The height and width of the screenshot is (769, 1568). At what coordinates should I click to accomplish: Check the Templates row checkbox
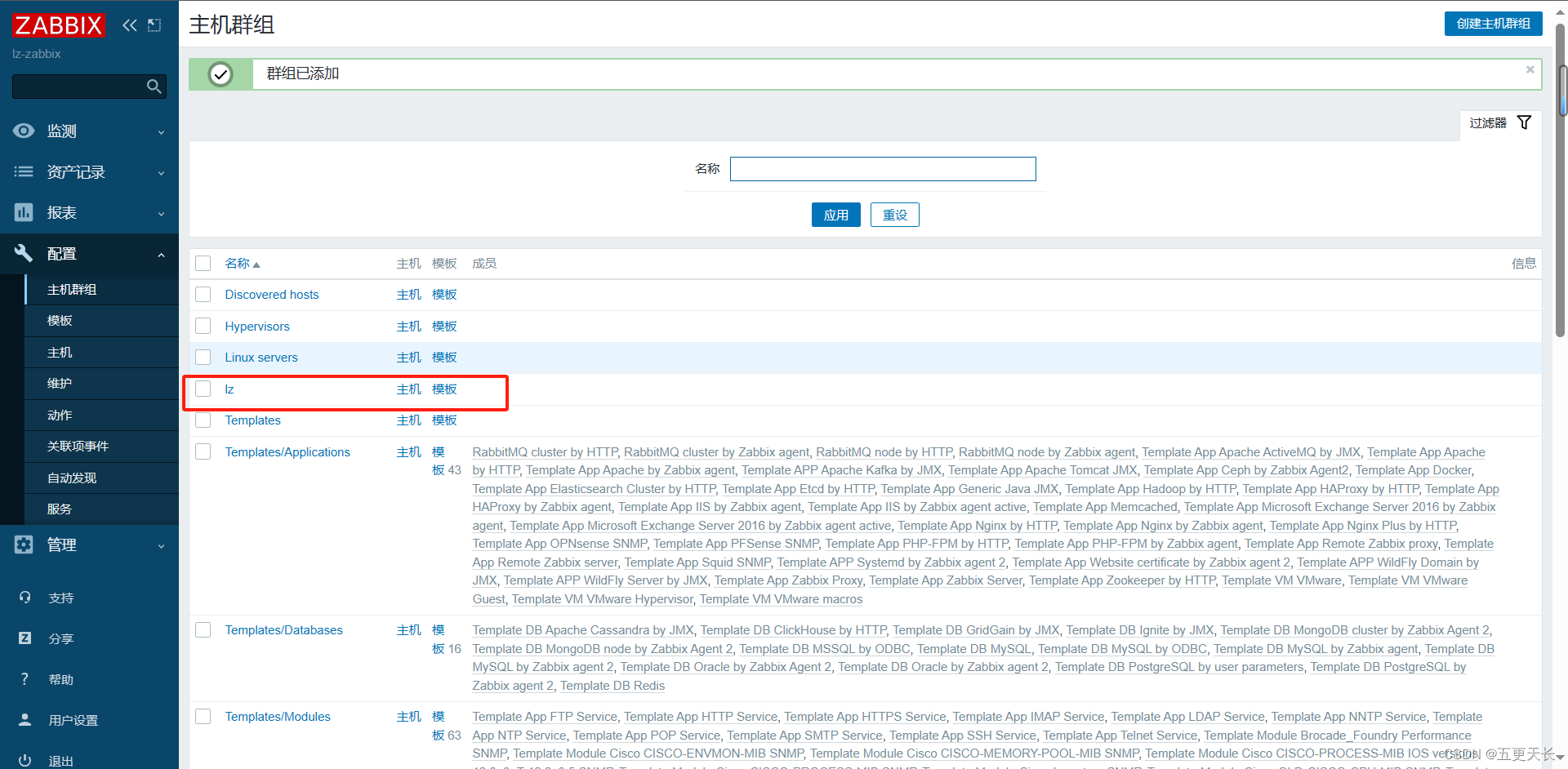pos(203,420)
